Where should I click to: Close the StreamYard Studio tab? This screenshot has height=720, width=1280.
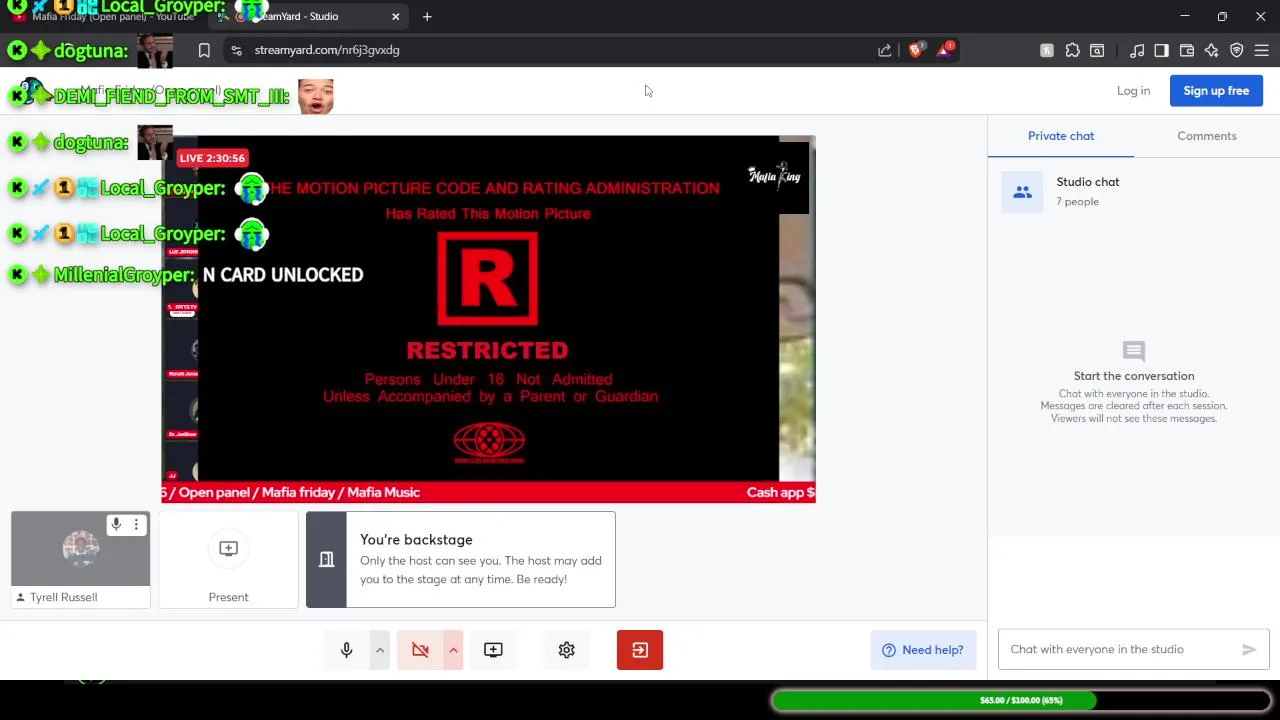[395, 16]
